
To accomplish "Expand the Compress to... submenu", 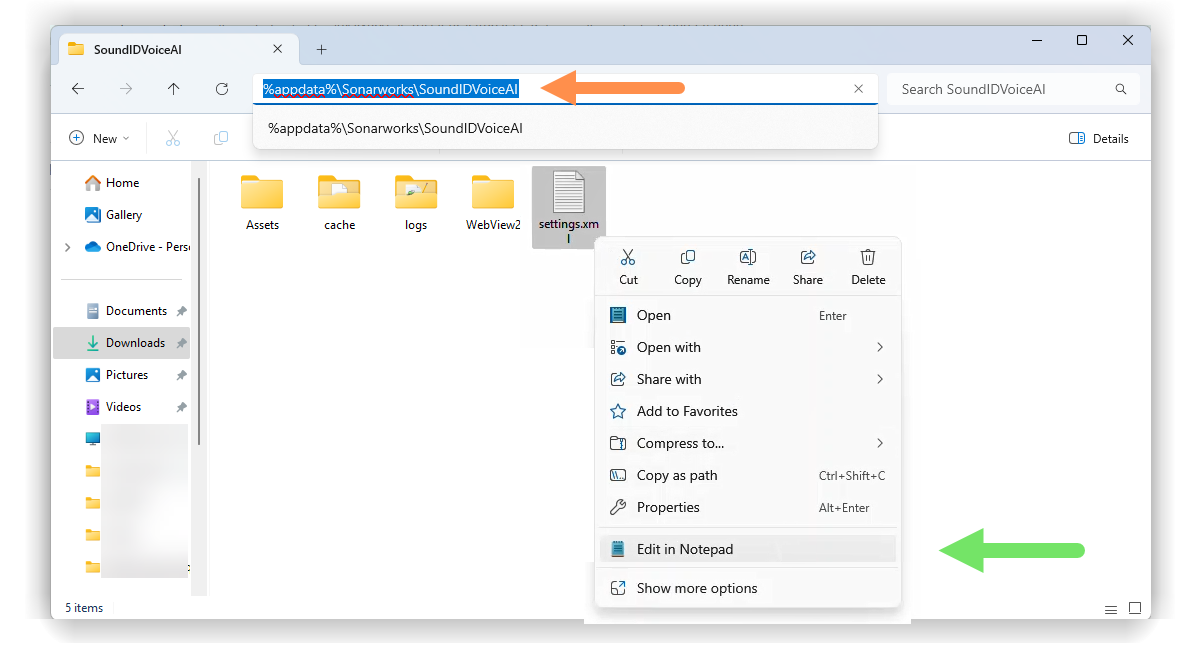I will (x=747, y=443).
